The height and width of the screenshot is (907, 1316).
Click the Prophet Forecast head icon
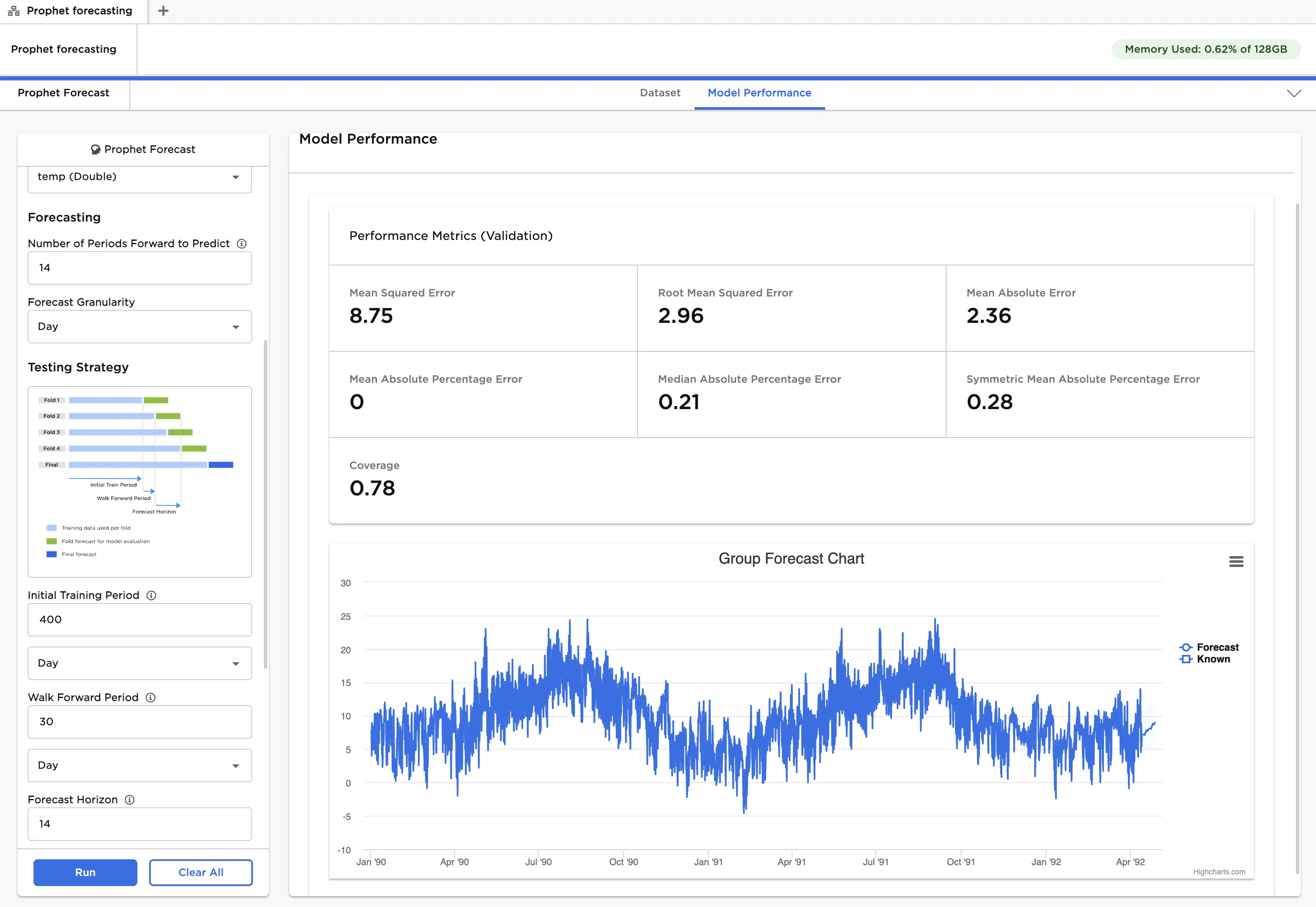(x=95, y=149)
